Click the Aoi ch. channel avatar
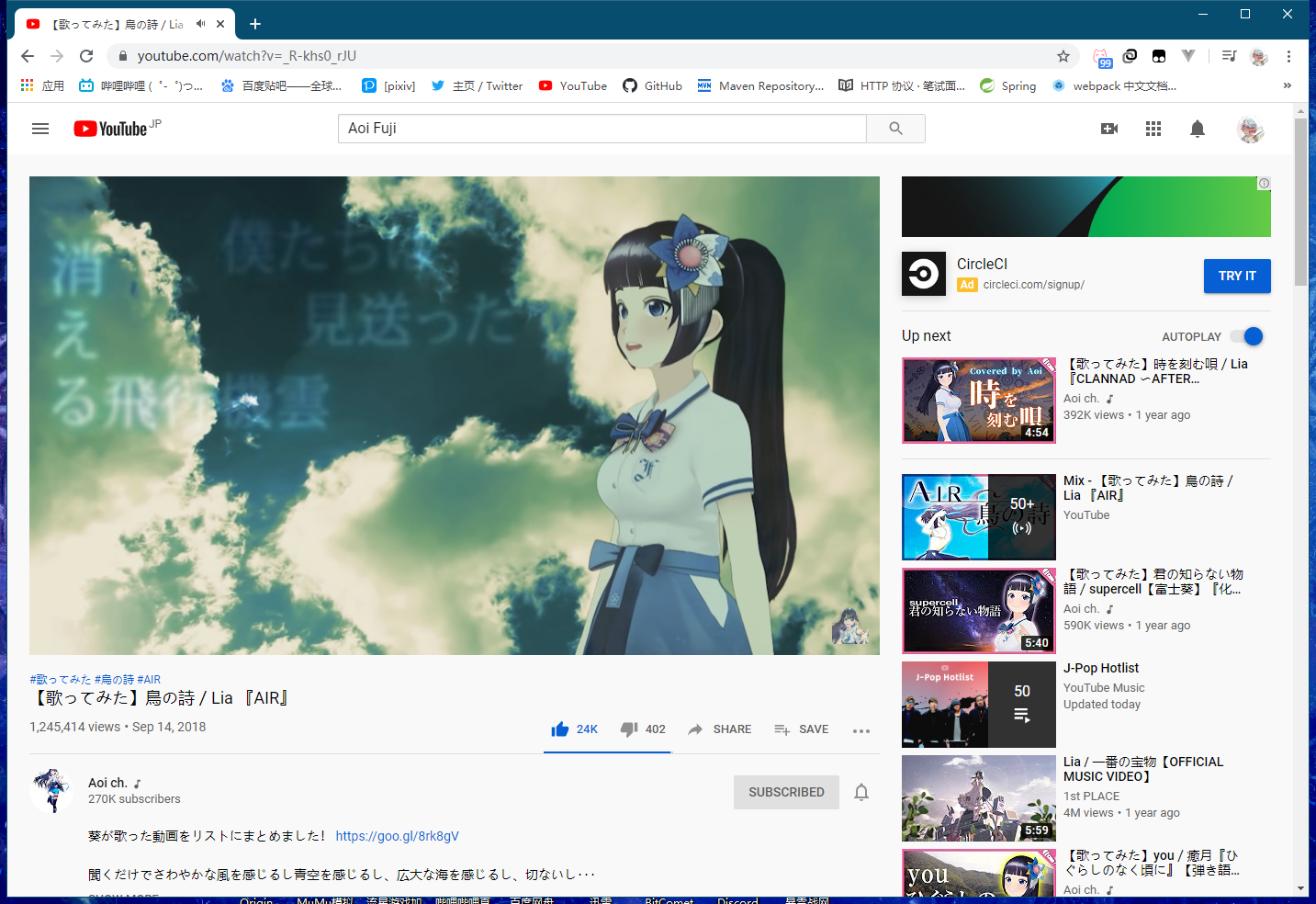The width and height of the screenshot is (1316, 904). pos(51,791)
